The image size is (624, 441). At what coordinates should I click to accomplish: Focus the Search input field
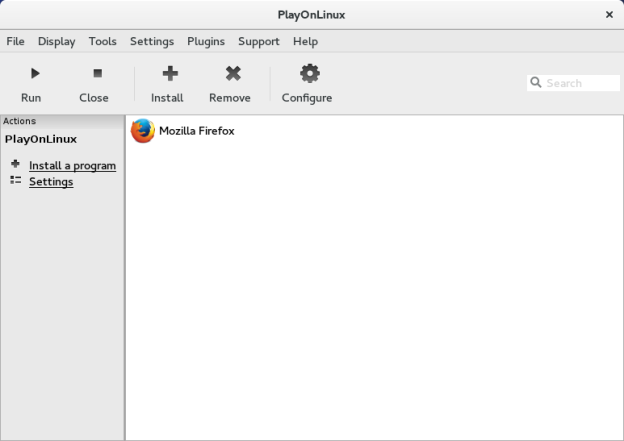point(580,83)
